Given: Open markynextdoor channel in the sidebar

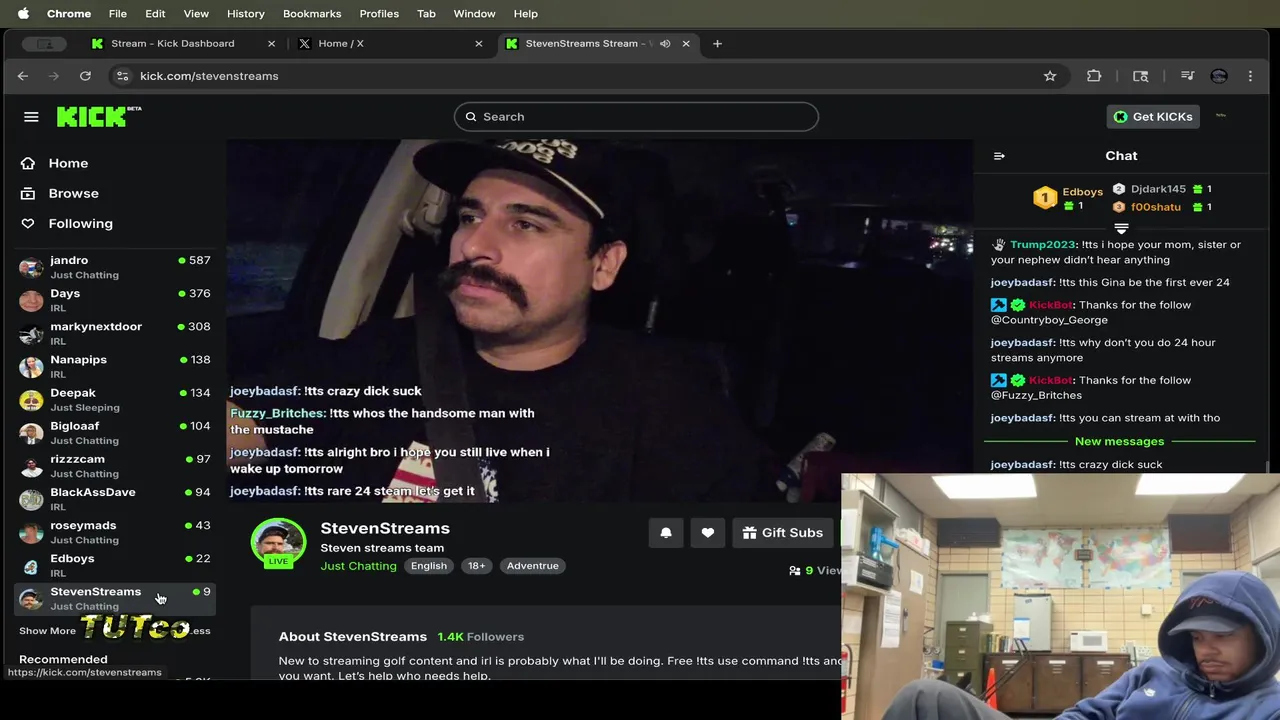Looking at the screenshot, I should [x=115, y=333].
